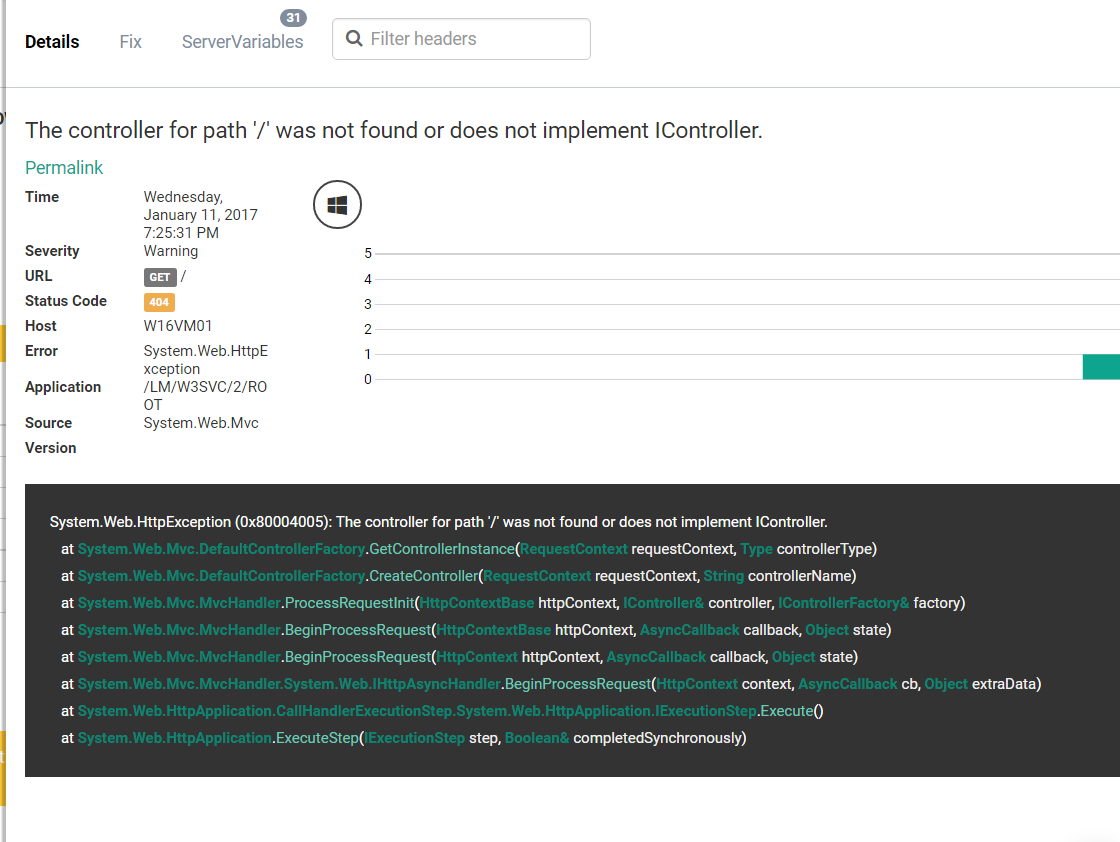This screenshot has height=842, width=1120.
Task: Click the Windows logo icon
Action: click(337, 205)
